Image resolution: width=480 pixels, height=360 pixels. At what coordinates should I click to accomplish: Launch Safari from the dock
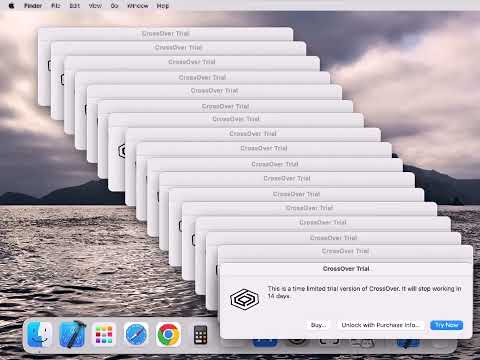[x=136, y=334]
